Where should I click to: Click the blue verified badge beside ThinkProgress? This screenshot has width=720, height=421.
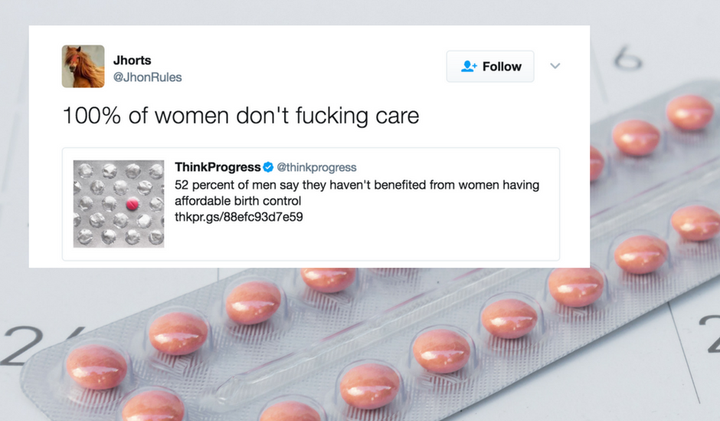[x=268, y=167]
